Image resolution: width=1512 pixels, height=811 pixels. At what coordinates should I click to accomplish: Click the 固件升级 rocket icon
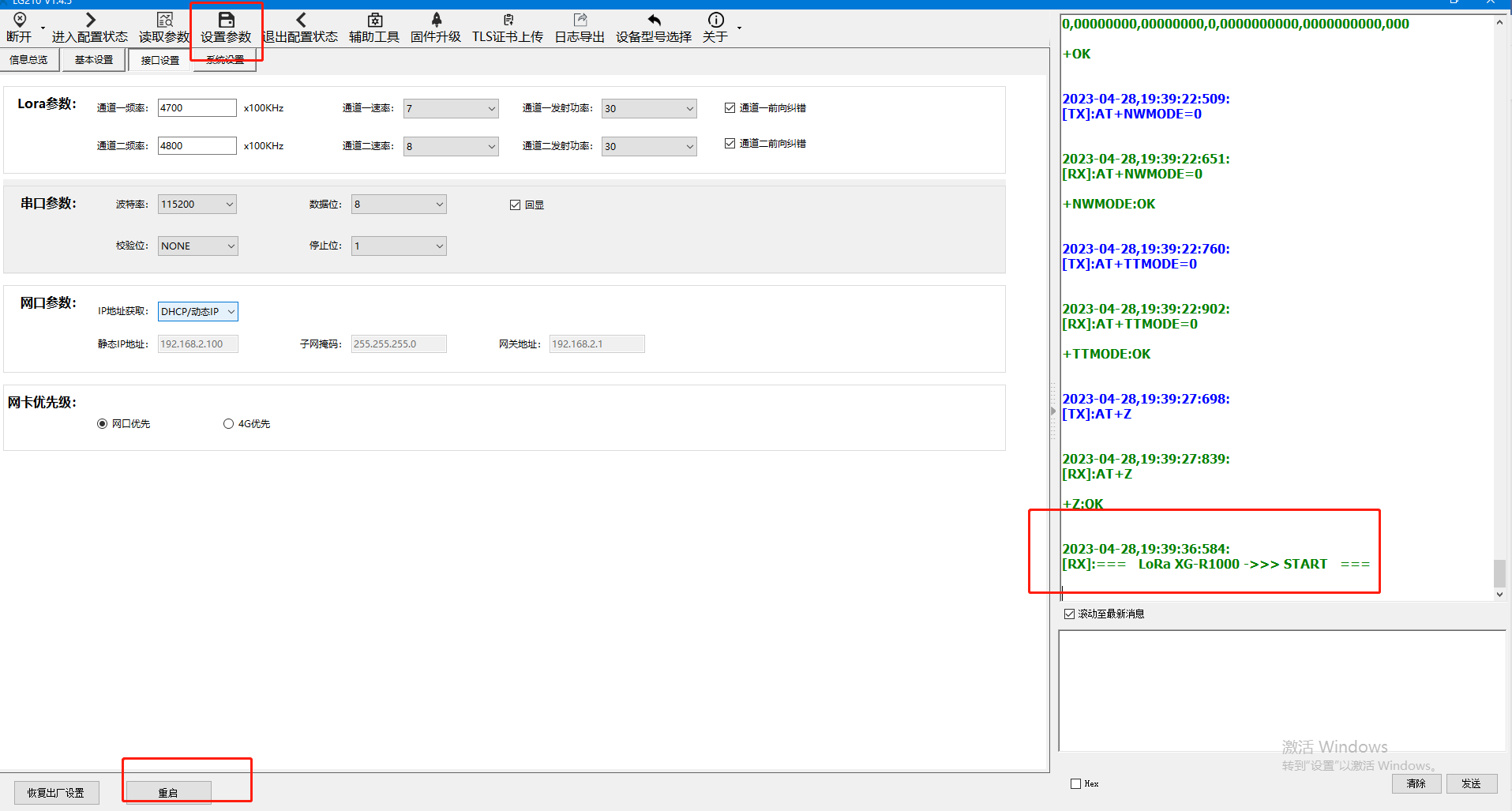tap(436, 20)
